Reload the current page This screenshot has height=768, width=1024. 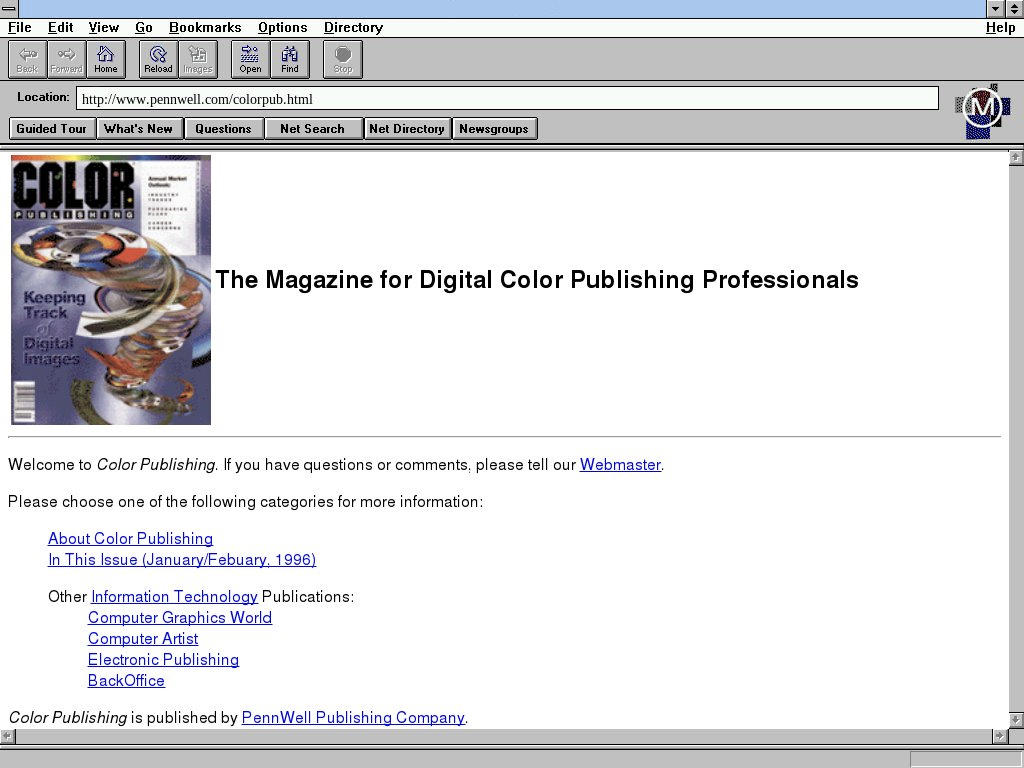[158, 59]
